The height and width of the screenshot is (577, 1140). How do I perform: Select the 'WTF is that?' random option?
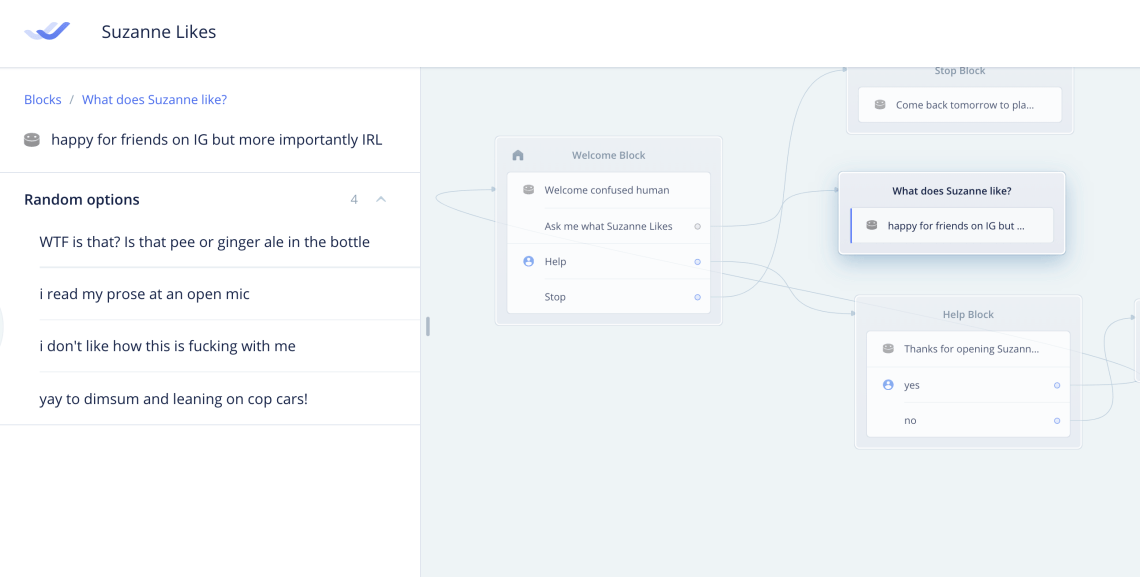[205, 242]
